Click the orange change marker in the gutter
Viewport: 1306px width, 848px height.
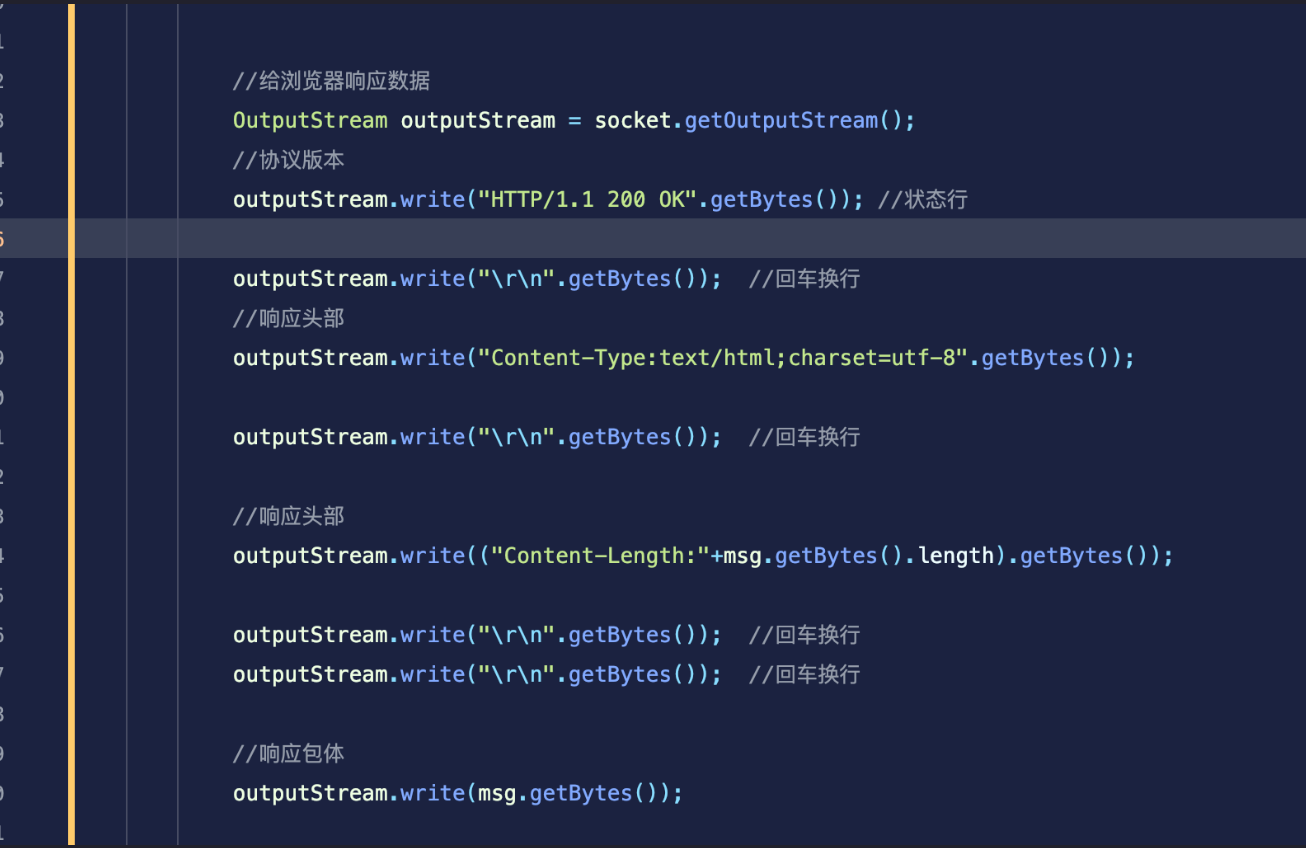[x=70, y=400]
